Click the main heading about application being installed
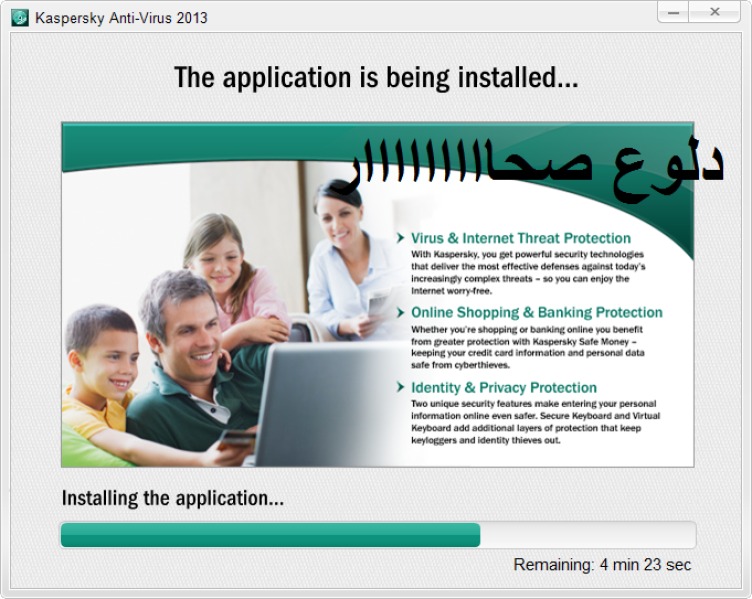This screenshot has width=752, height=599. tap(376, 78)
